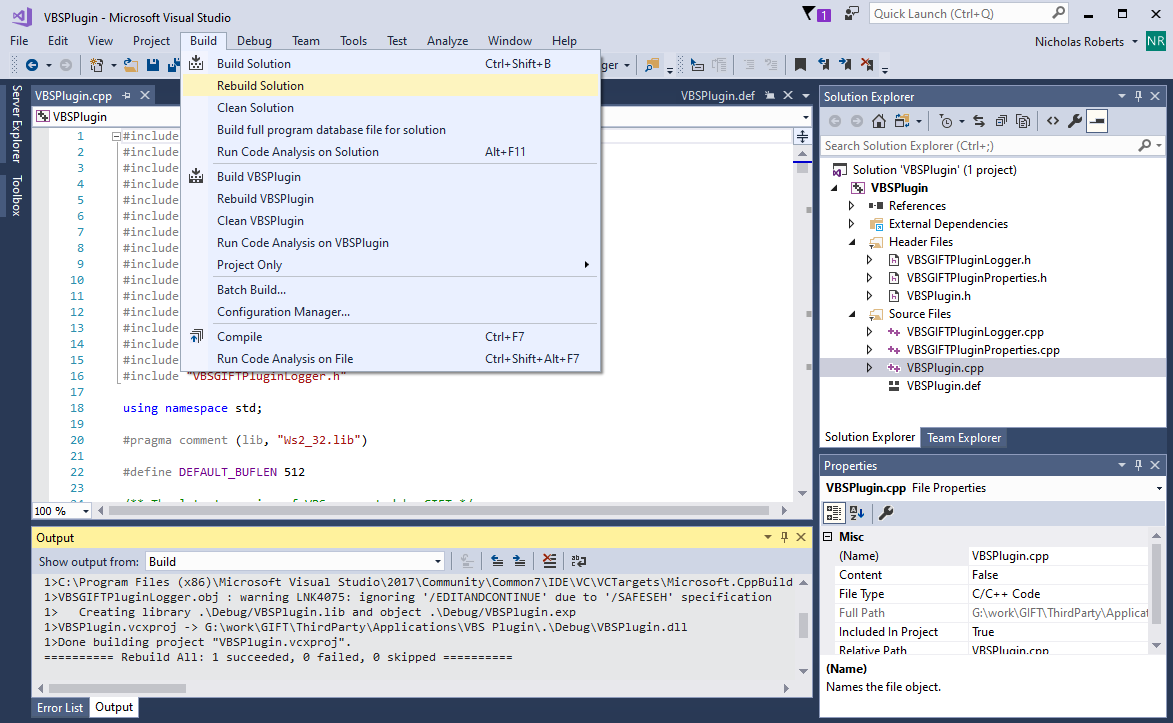Click the Output panel vertical scrollbar thumb

(x=803, y=625)
